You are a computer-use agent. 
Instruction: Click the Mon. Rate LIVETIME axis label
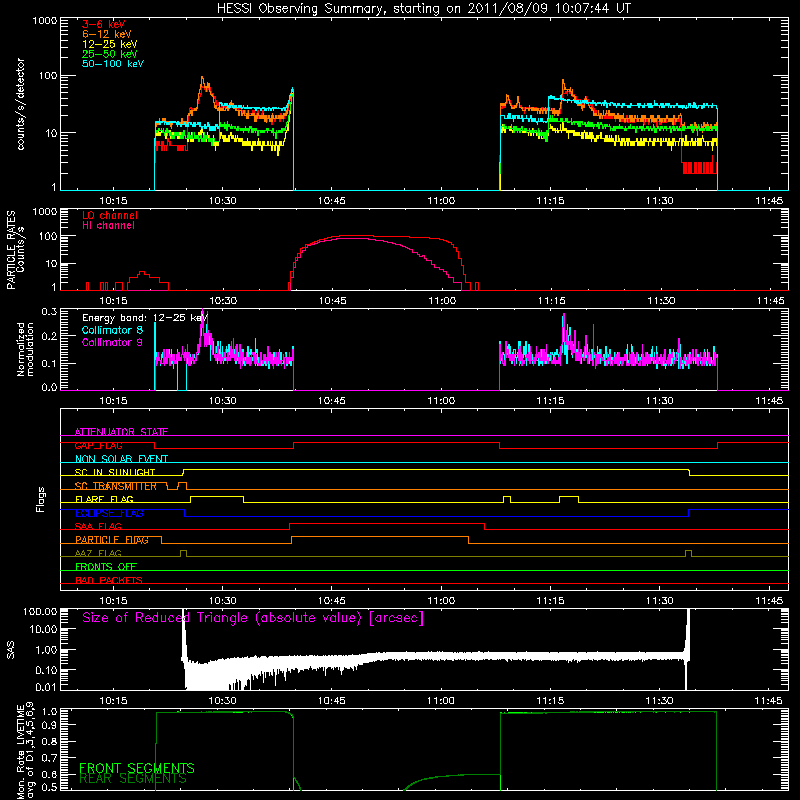coord(25,751)
